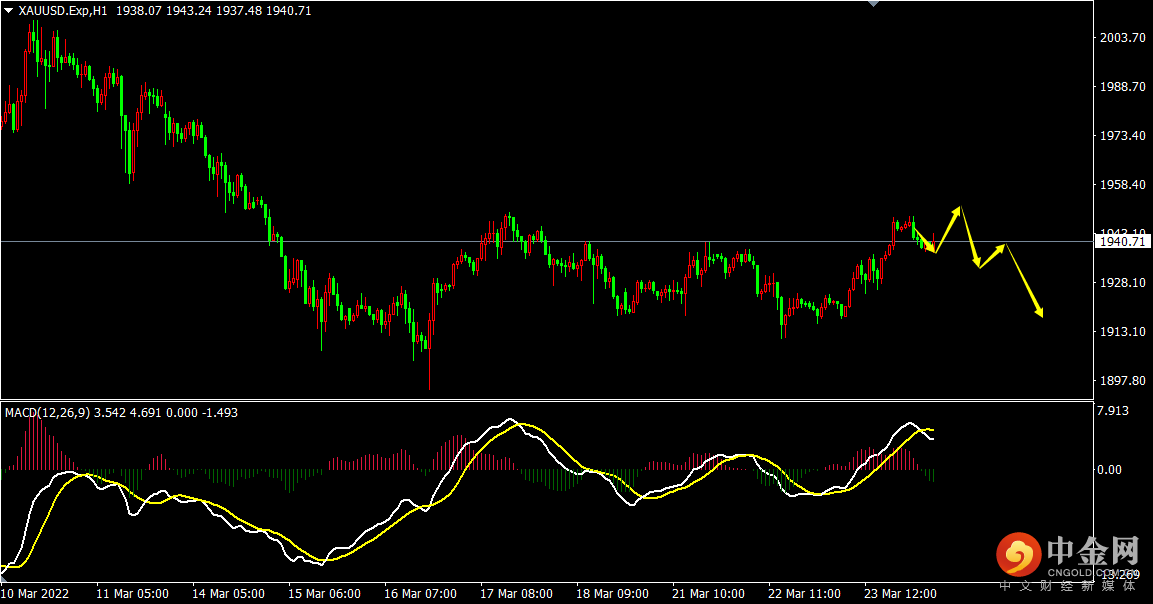Viewport: 1153px width, 604px height.
Task: Click the gray chart shift triangle on the top edge
Action: 873,4
